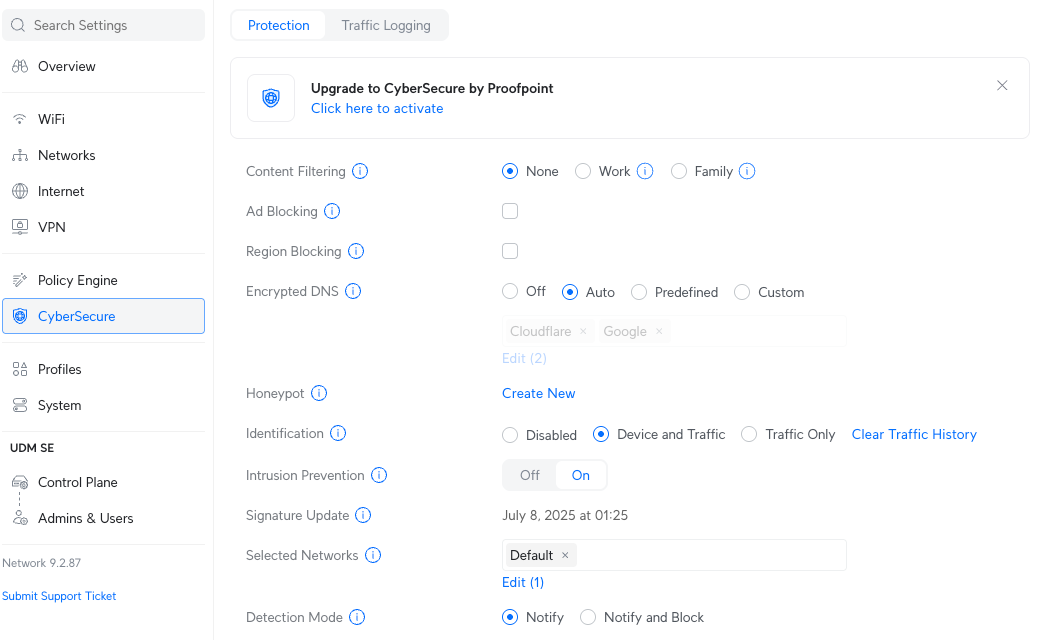The height and width of the screenshot is (640, 1043).
Task: Click the WiFi icon in sidebar
Action: click(20, 119)
